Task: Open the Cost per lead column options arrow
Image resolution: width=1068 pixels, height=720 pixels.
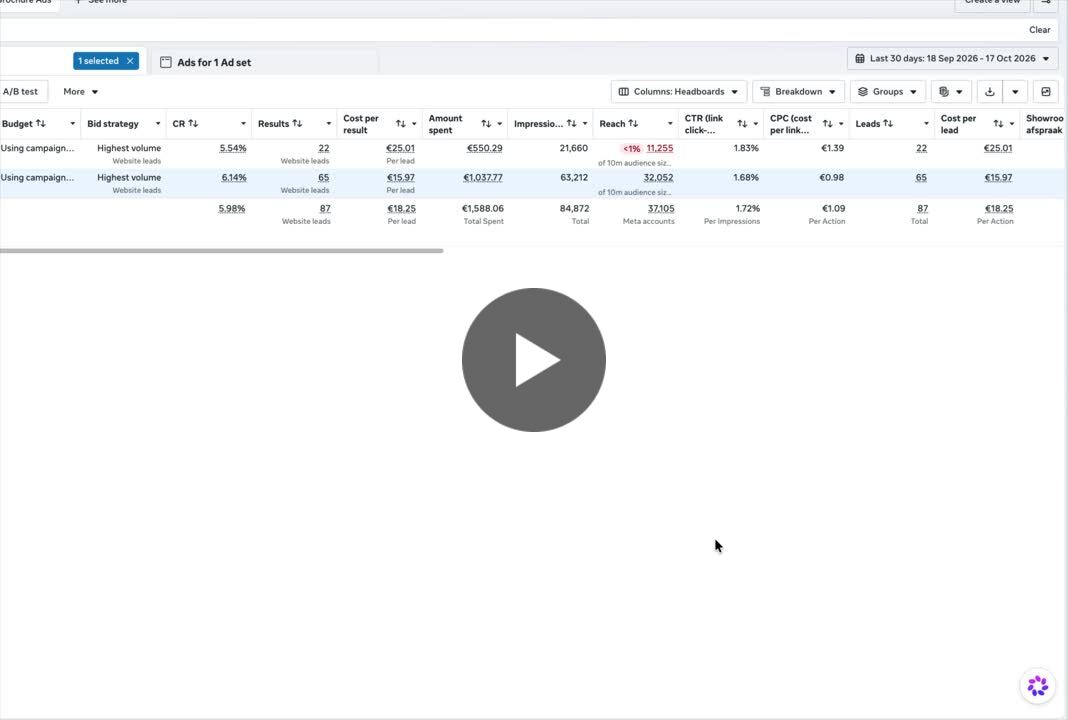Action: (1011, 124)
